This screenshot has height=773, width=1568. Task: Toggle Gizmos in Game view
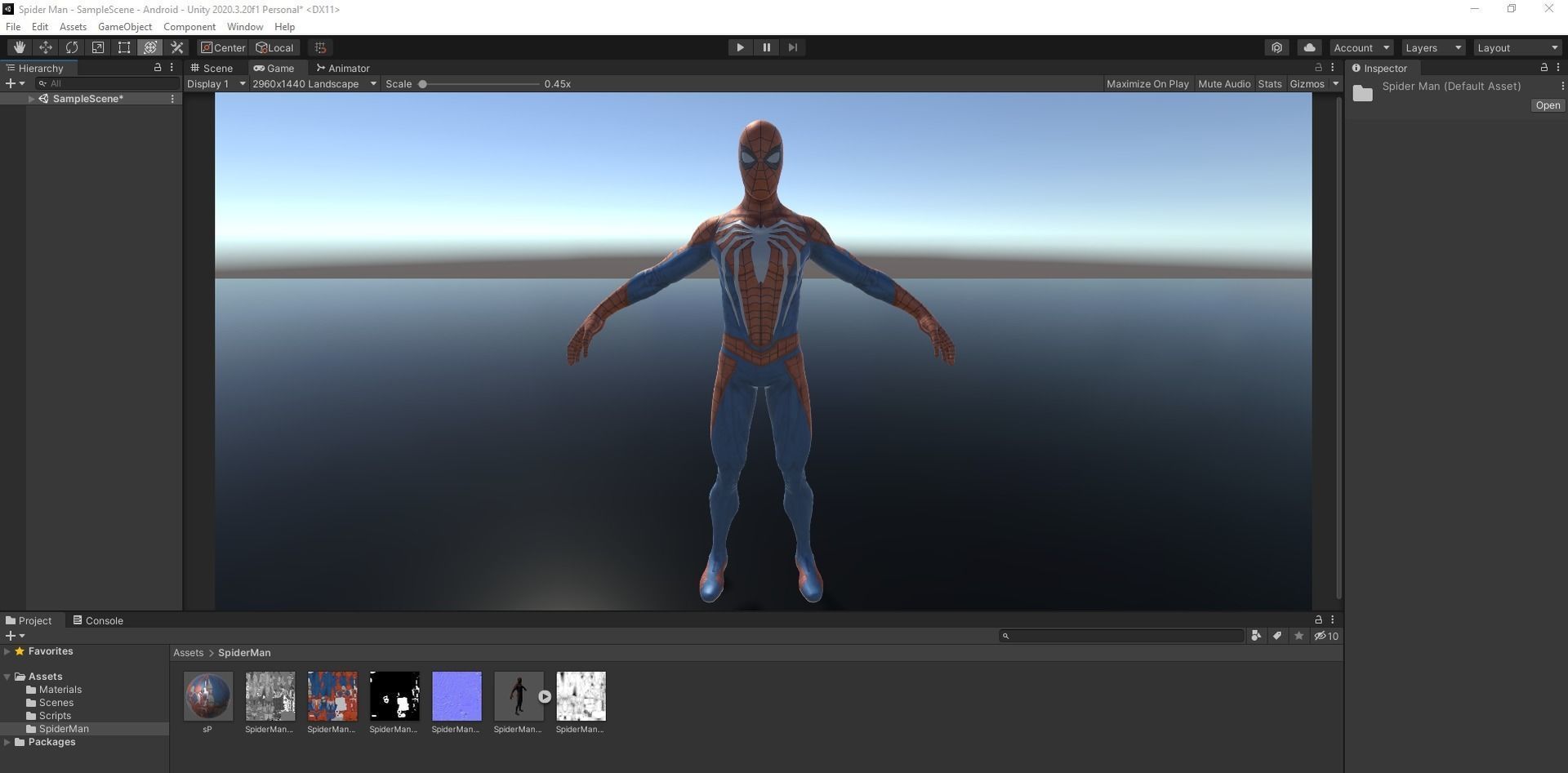(1307, 84)
